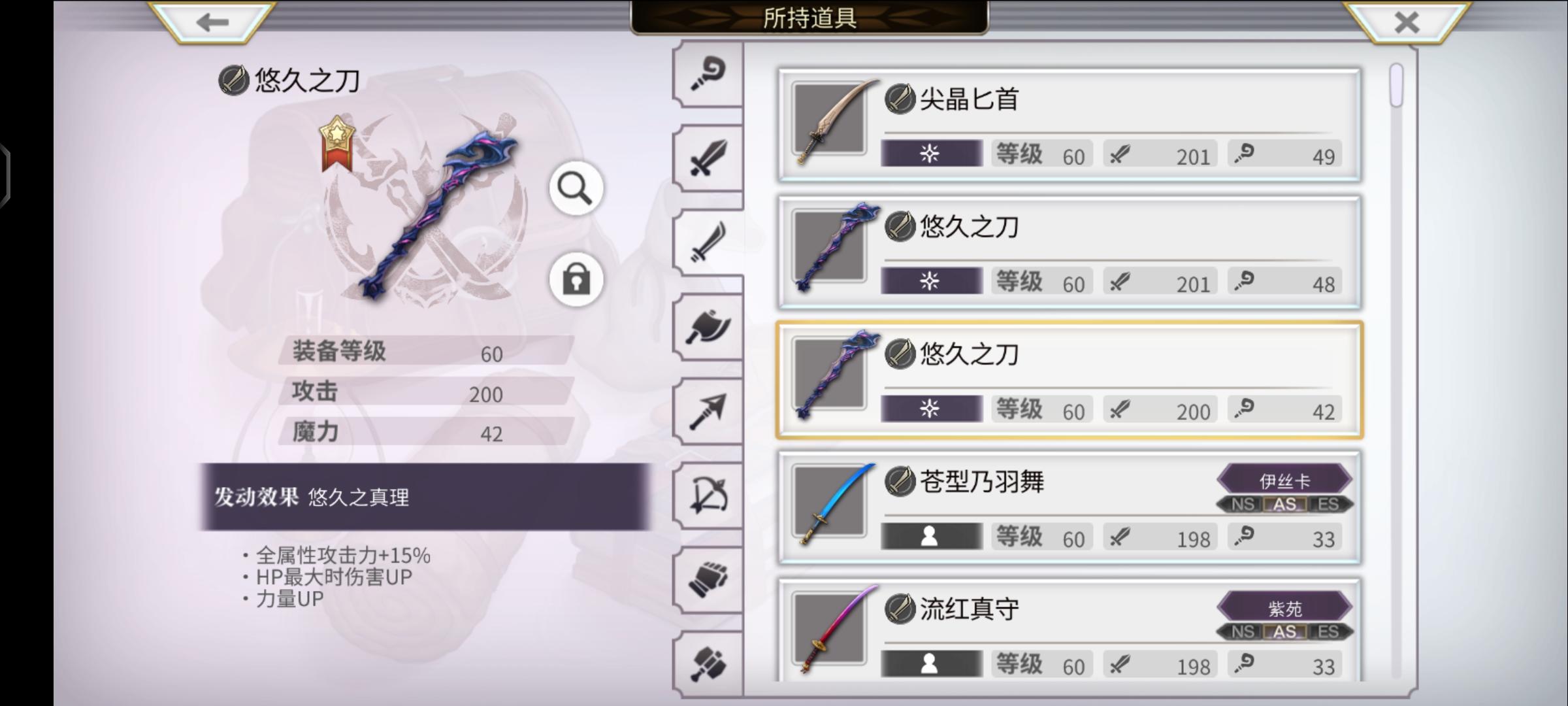Select the bow weapon category tab
Screen dimensions: 1568x706
pyautogui.click(x=708, y=496)
